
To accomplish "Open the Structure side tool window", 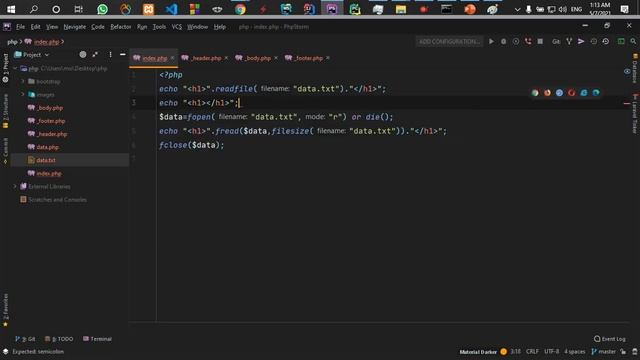I will (5, 111).
